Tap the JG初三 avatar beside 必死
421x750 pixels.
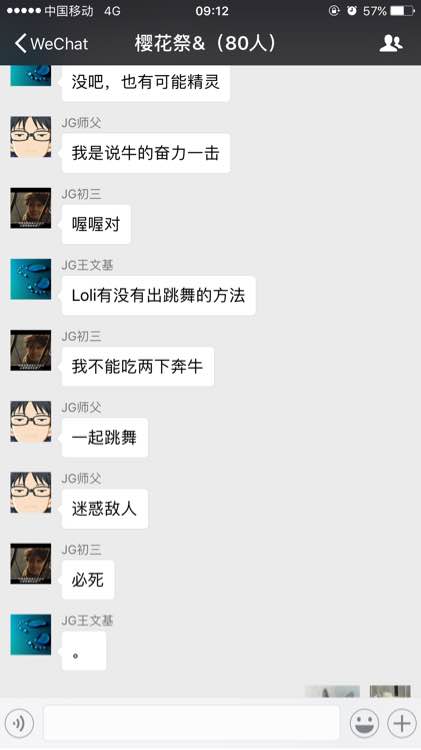[31, 563]
